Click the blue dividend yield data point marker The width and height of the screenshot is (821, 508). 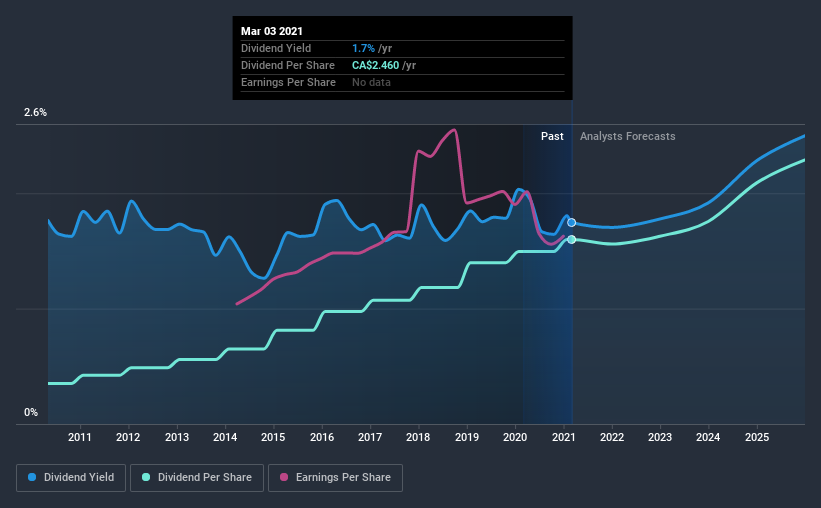572,223
